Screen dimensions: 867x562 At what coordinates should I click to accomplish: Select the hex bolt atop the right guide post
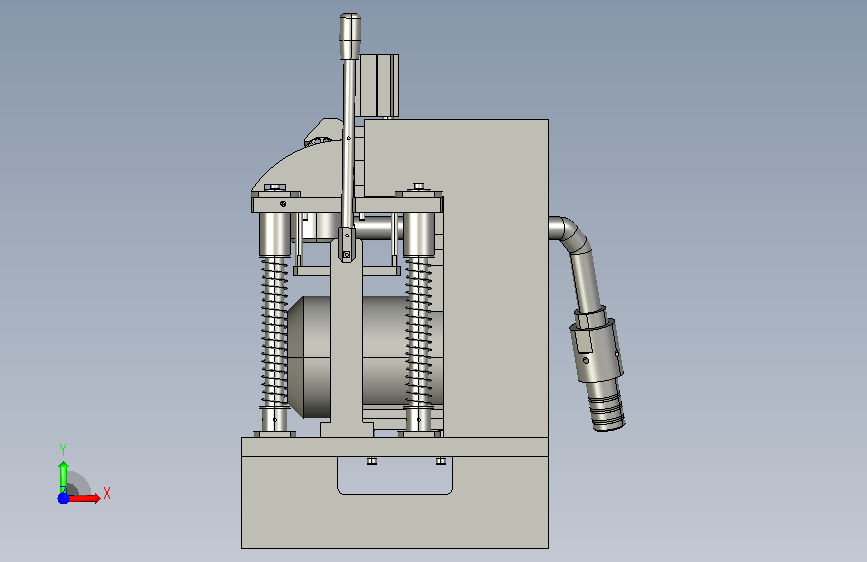click(x=419, y=186)
